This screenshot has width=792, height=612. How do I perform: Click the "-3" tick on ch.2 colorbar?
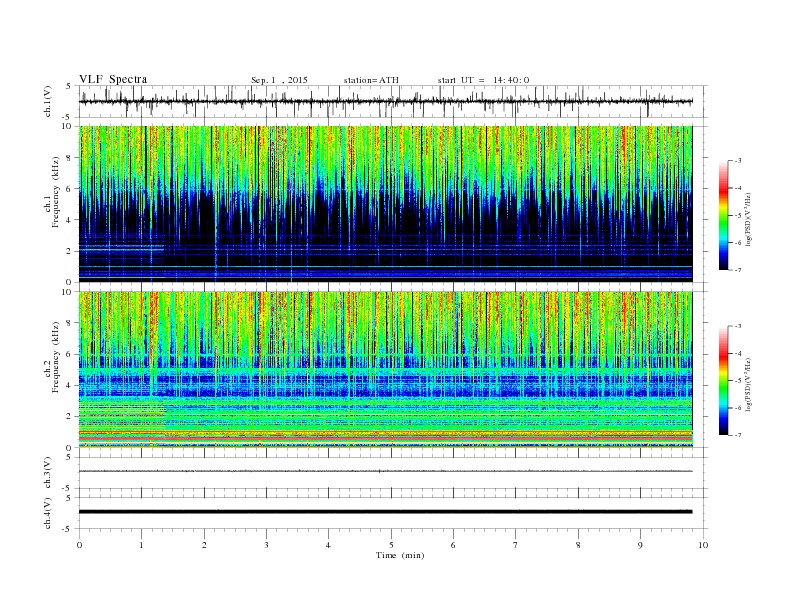point(737,326)
